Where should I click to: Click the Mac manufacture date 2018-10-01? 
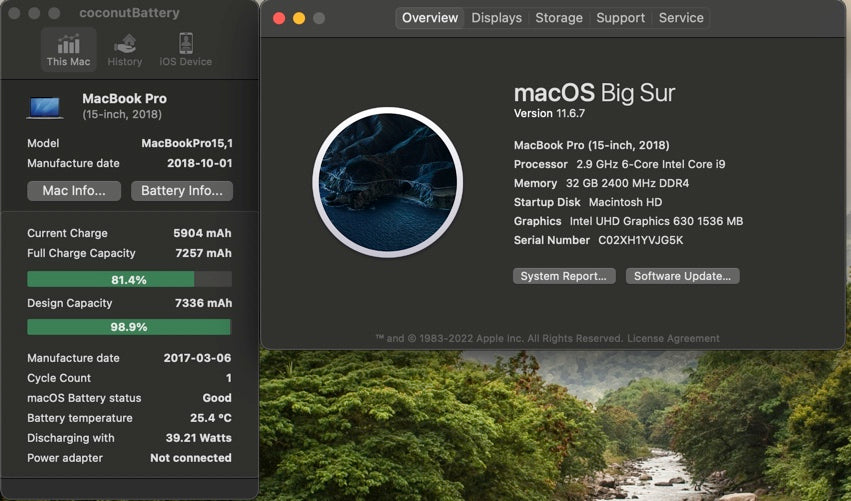200,163
